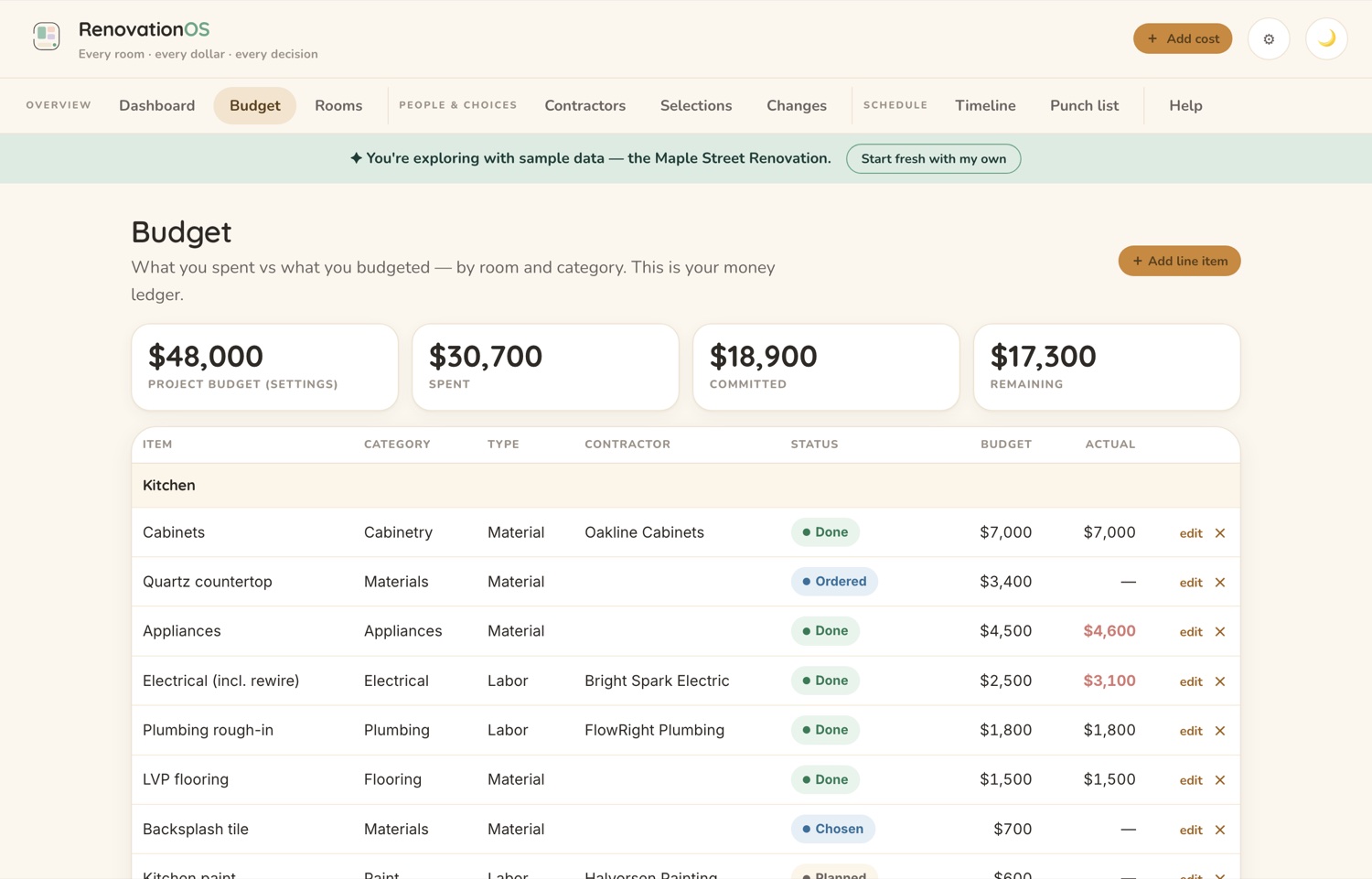Click the $17,300 Remaining card
Screen dimensions: 1372x879
pyautogui.click(x=1107, y=367)
